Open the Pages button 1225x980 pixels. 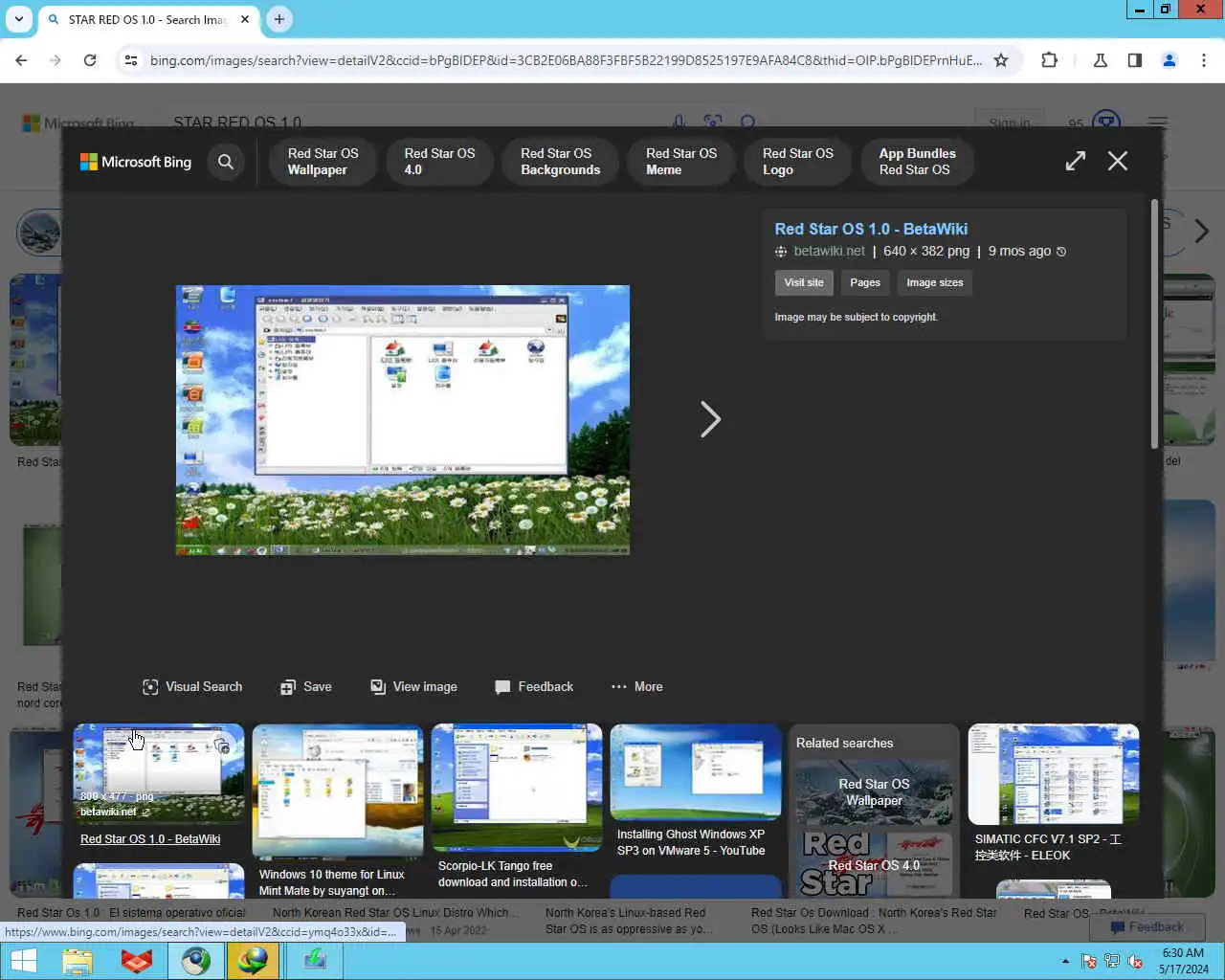pos(865,282)
